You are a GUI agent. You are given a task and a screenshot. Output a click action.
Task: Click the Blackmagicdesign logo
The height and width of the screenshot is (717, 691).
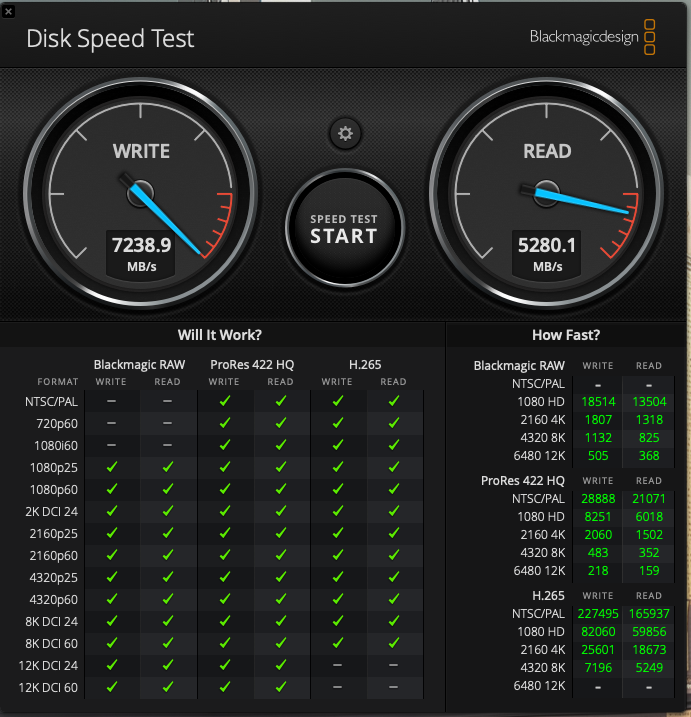593,37
